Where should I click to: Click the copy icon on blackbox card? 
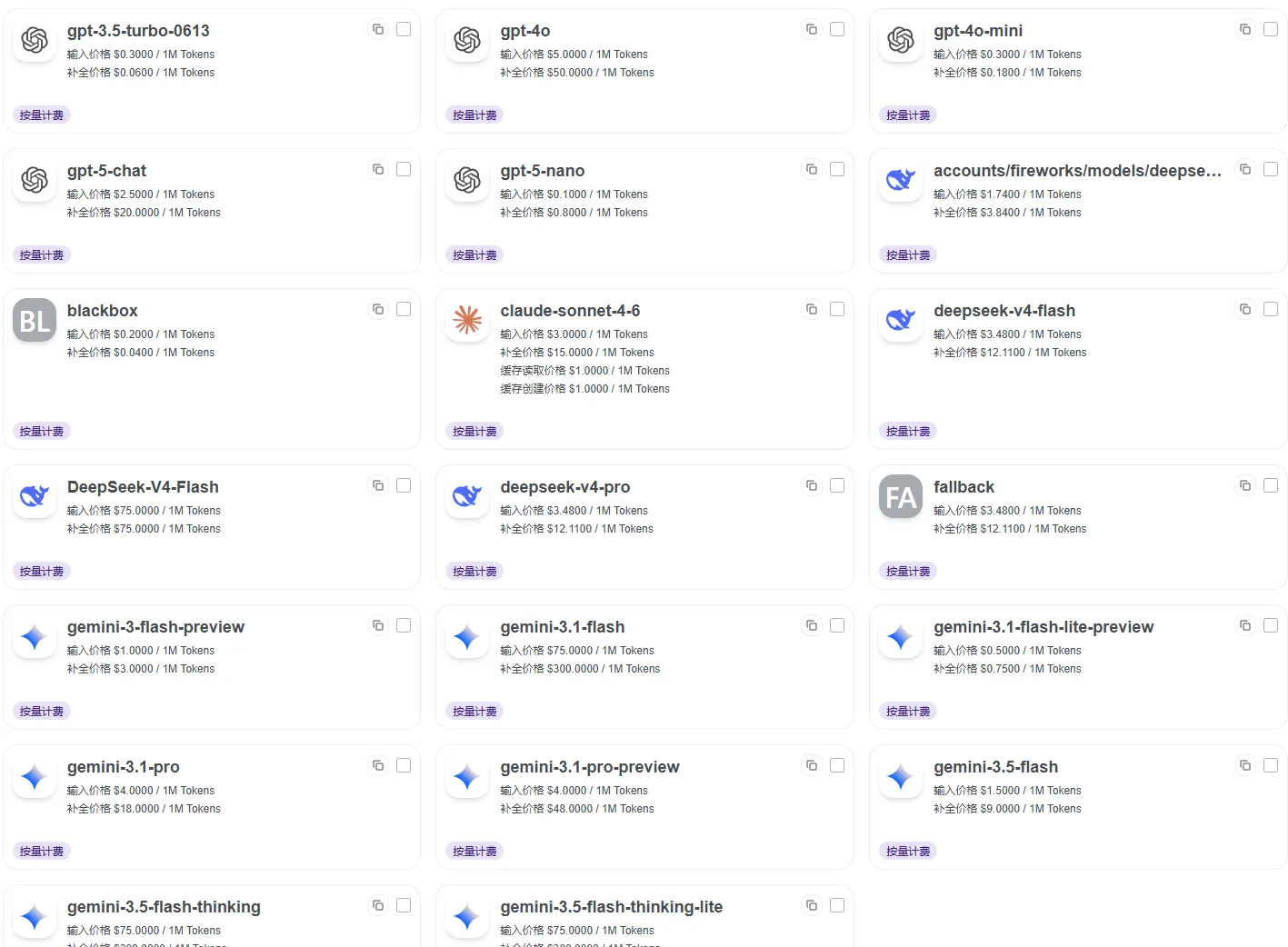click(378, 309)
